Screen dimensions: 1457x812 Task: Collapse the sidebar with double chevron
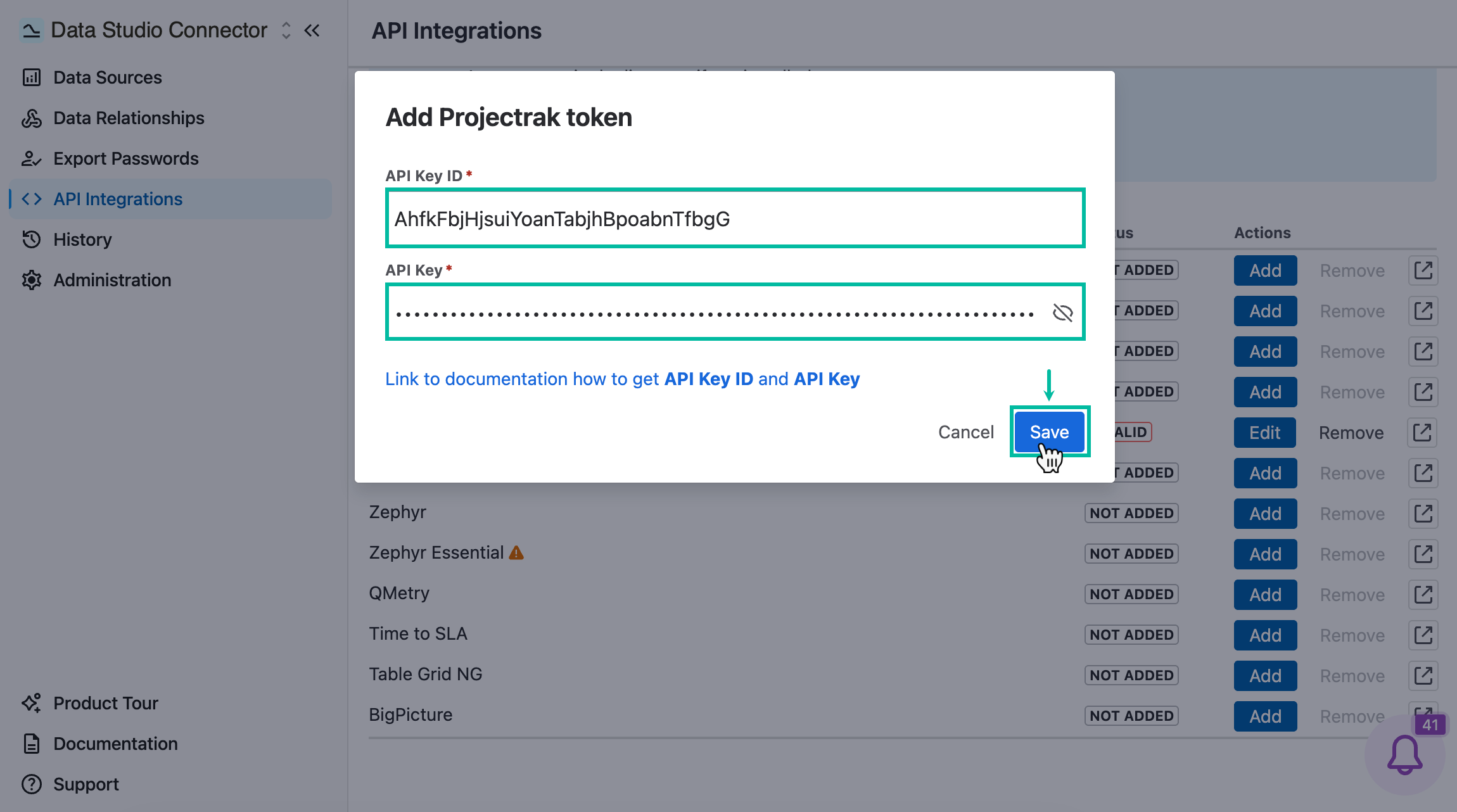(312, 30)
